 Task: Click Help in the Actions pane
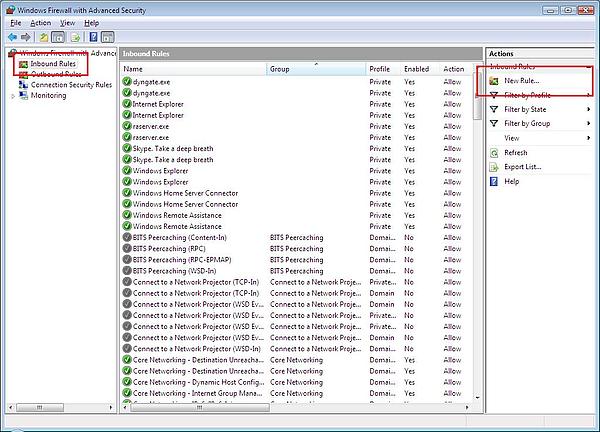[x=512, y=181]
